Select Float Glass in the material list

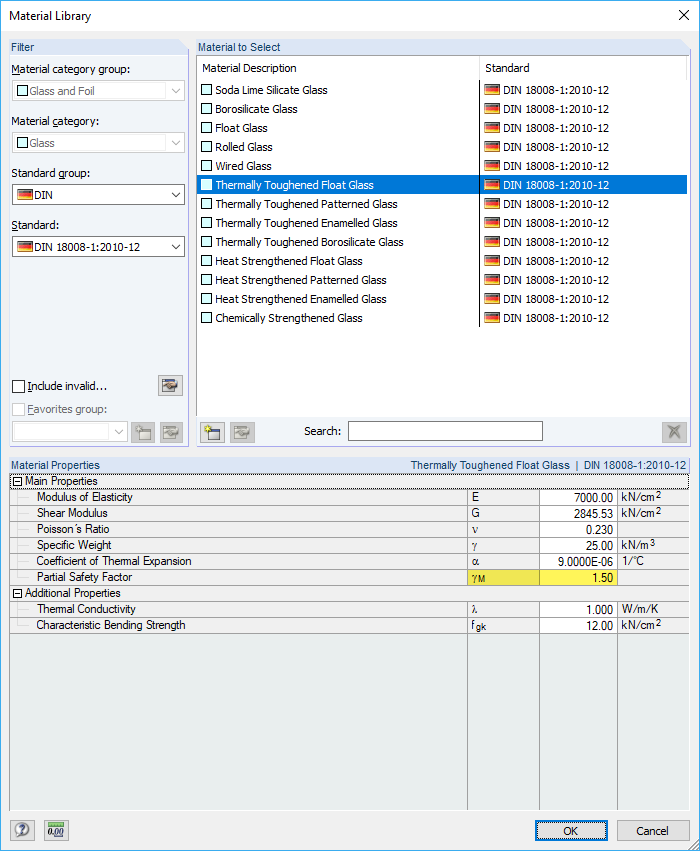[442, 128]
